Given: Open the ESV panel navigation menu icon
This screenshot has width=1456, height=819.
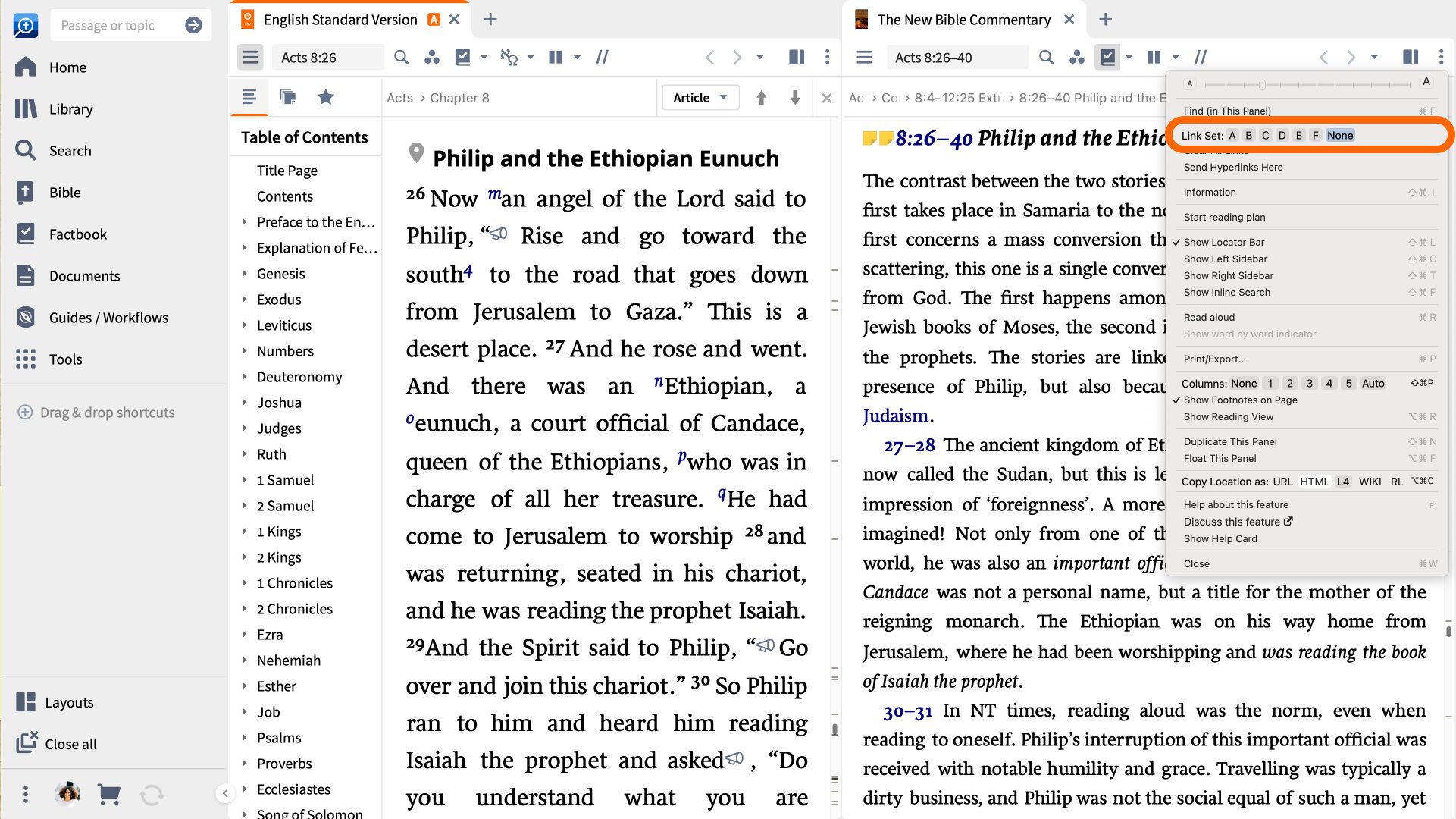Looking at the screenshot, I should point(250,57).
